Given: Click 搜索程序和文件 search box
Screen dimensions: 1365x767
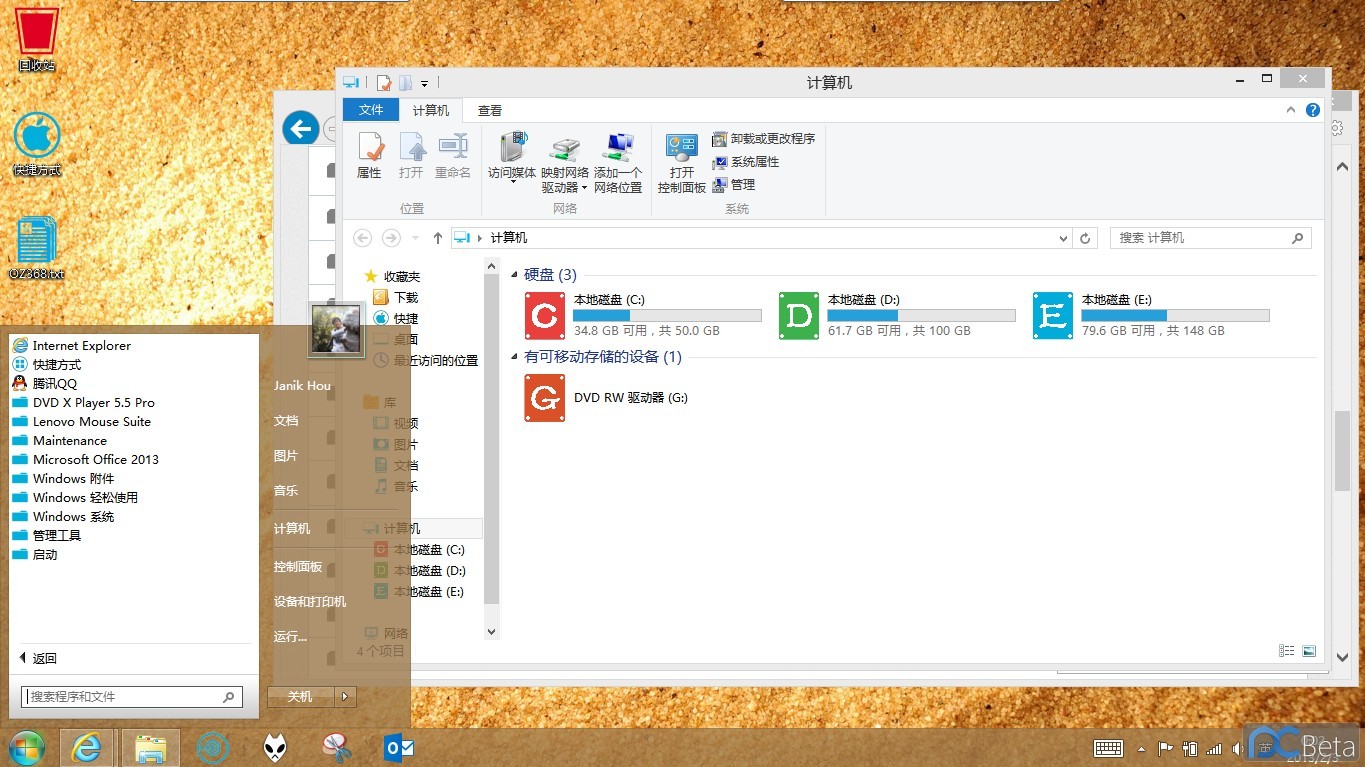Looking at the screenshot, I should [131, 697].
